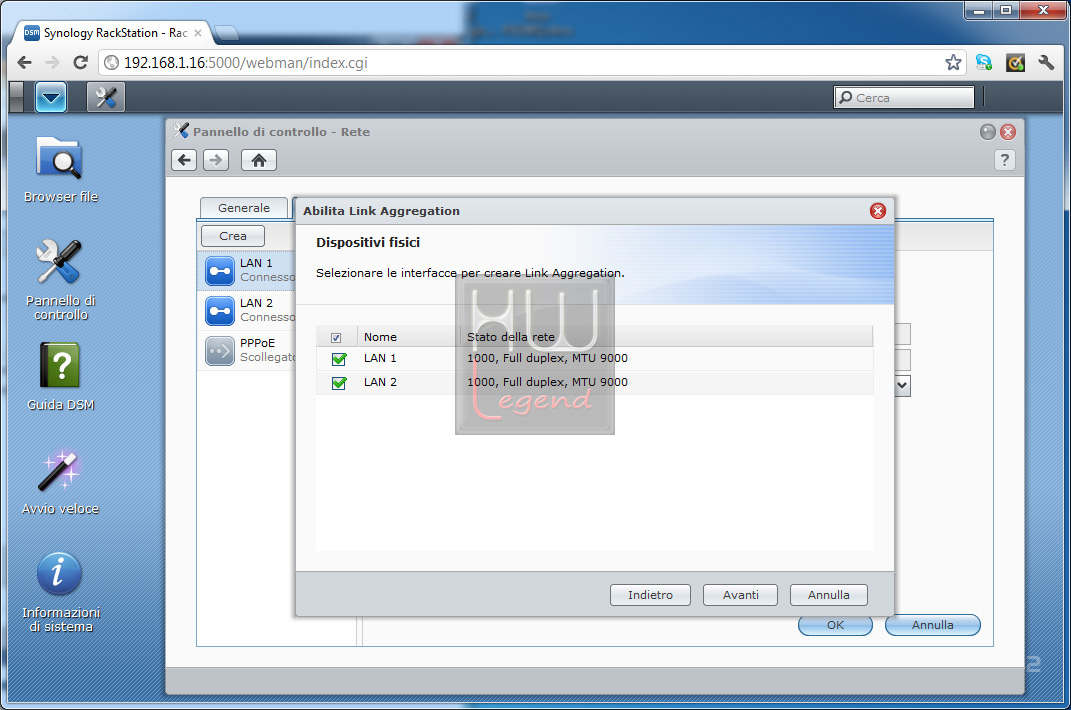1071x710 pixels.
Task: Click the Crea button
Action: click(x=233, y=236)
